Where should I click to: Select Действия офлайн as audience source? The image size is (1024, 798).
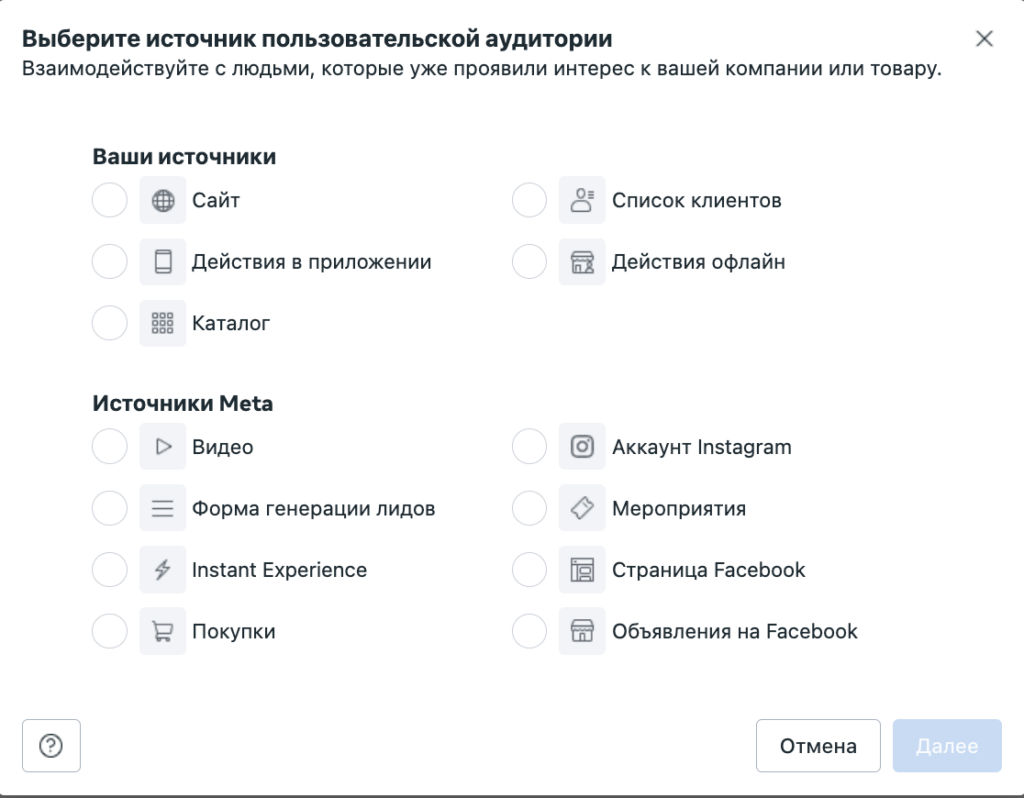click(x=529, y=261)
